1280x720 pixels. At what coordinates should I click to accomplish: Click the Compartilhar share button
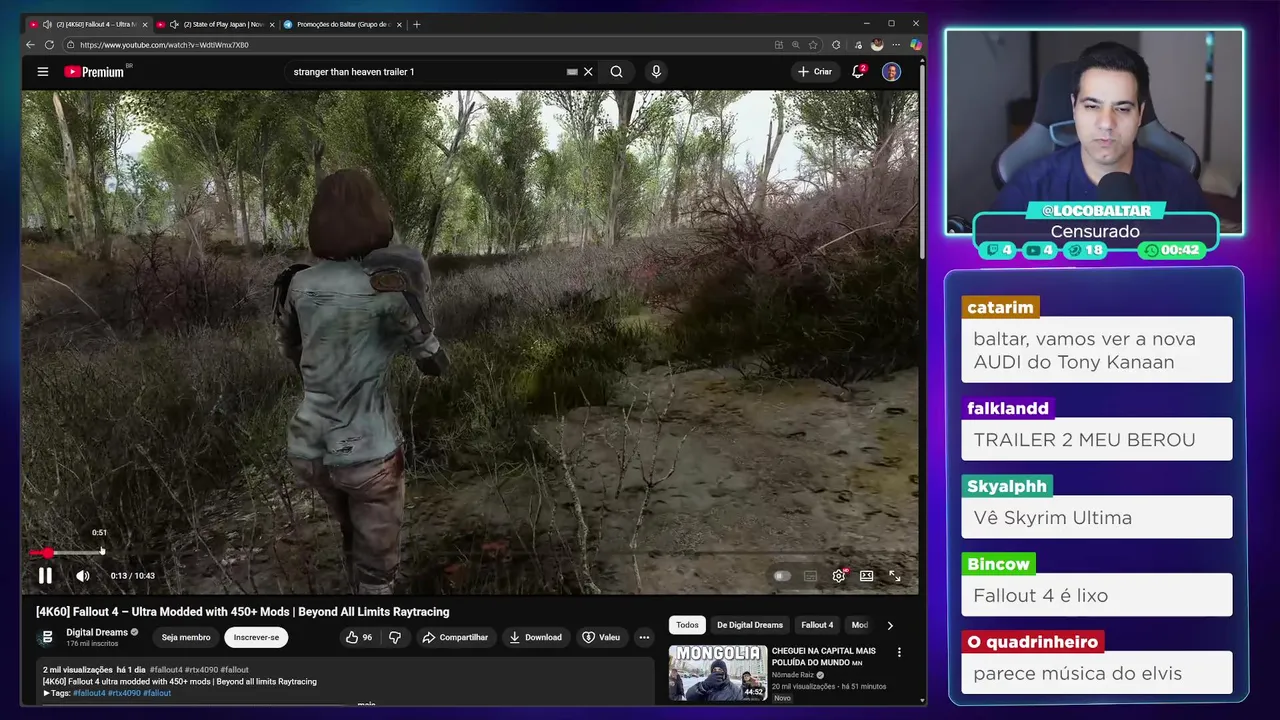coord(455,637)
